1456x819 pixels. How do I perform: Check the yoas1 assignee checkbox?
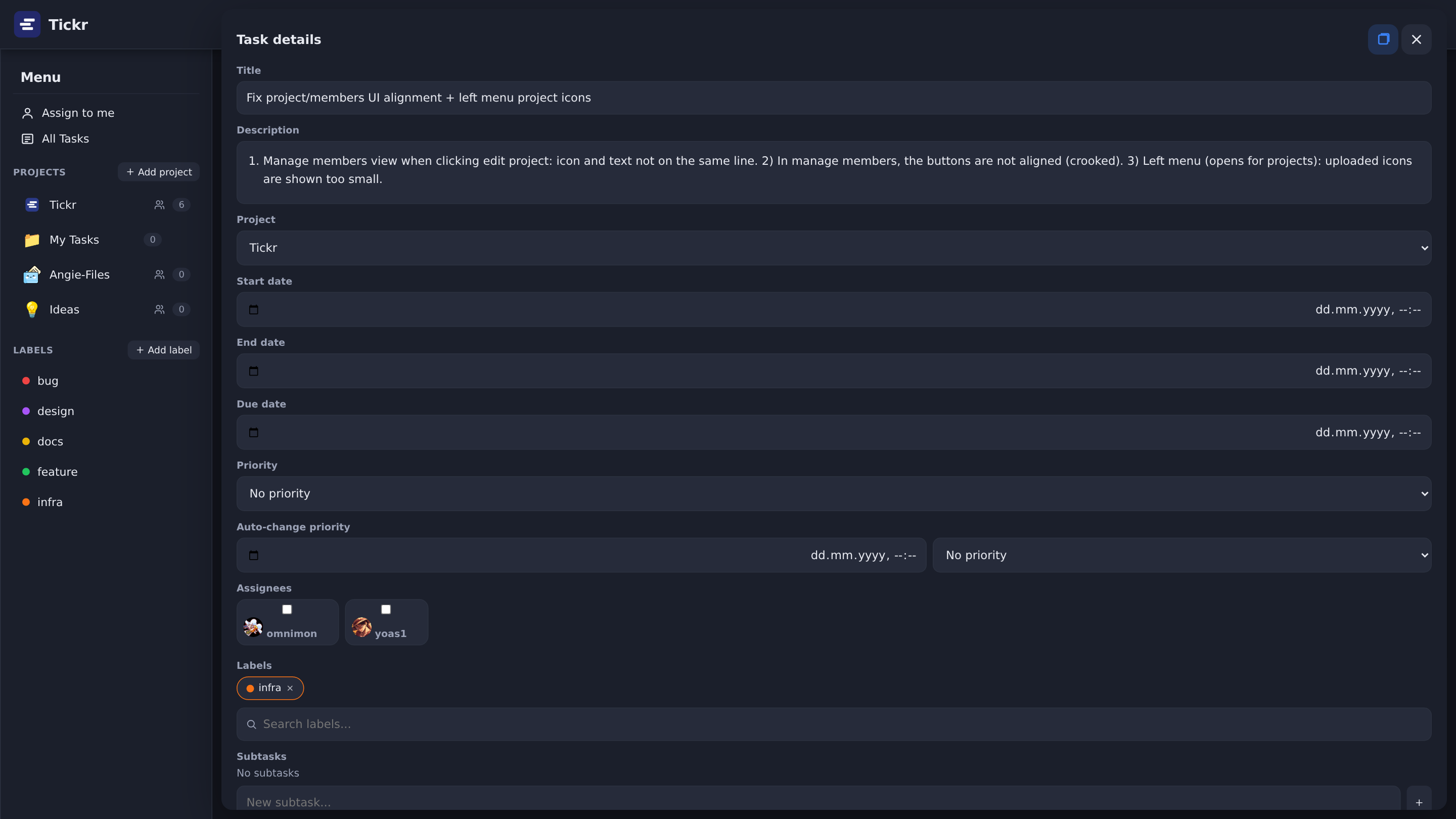[386, 609]
